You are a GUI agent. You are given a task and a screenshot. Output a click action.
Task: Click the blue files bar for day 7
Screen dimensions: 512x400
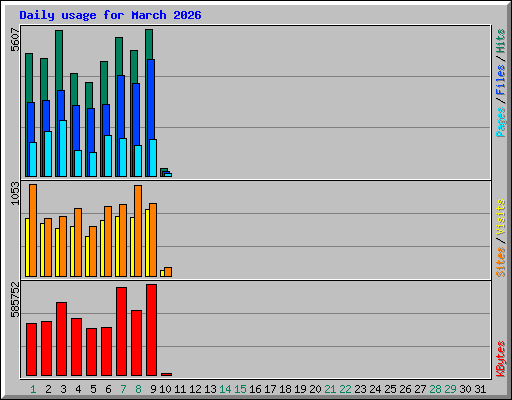(x=121, y=107)
